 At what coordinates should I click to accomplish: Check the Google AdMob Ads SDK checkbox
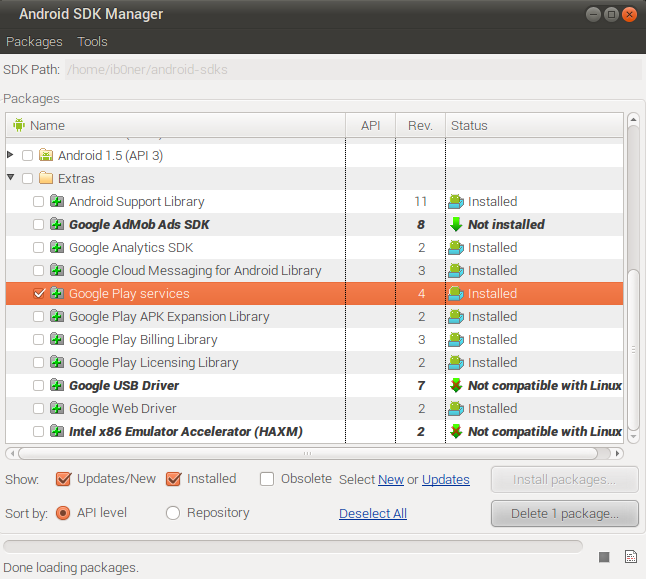38,225
